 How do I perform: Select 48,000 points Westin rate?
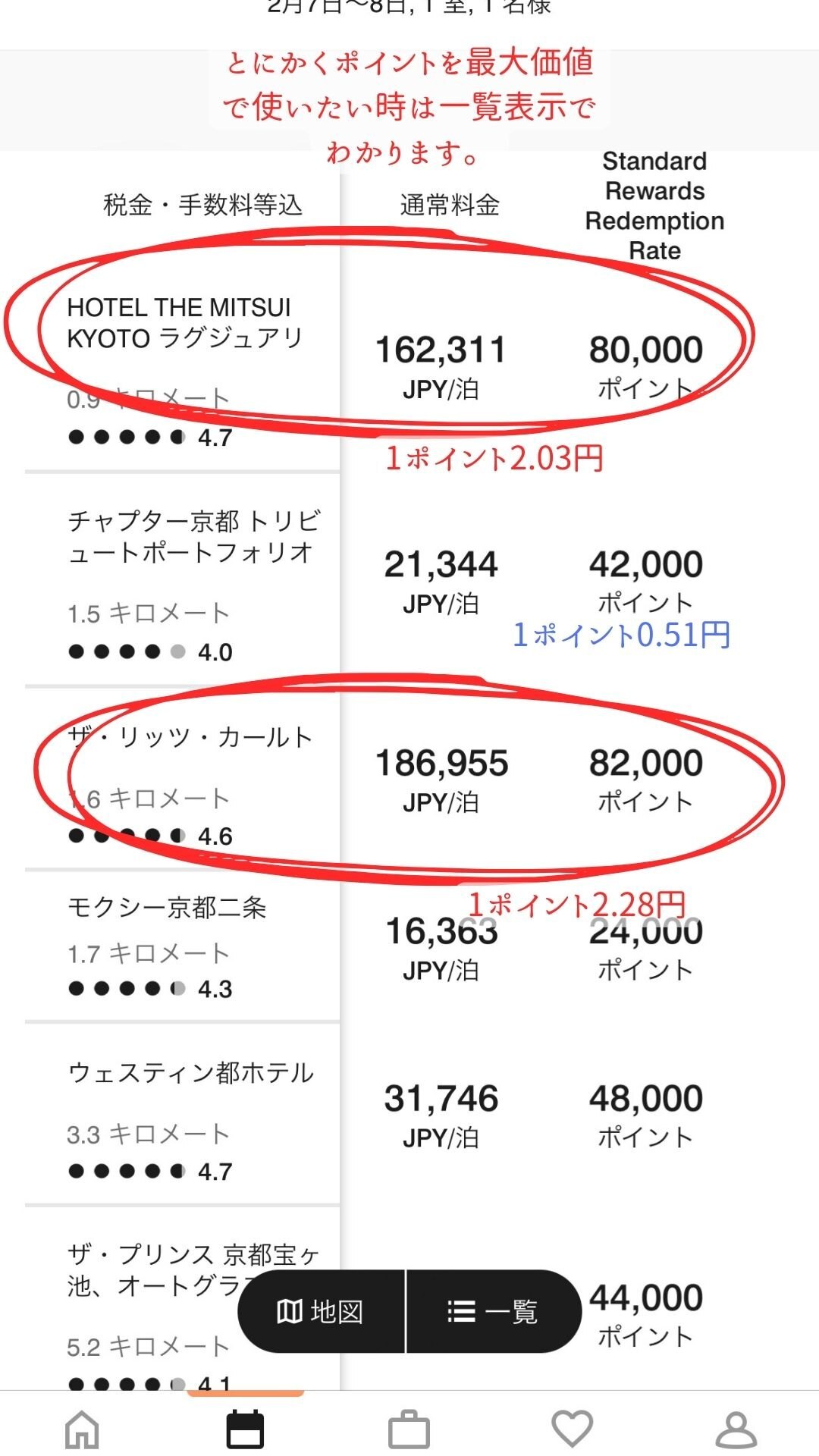coord(646,1116)
